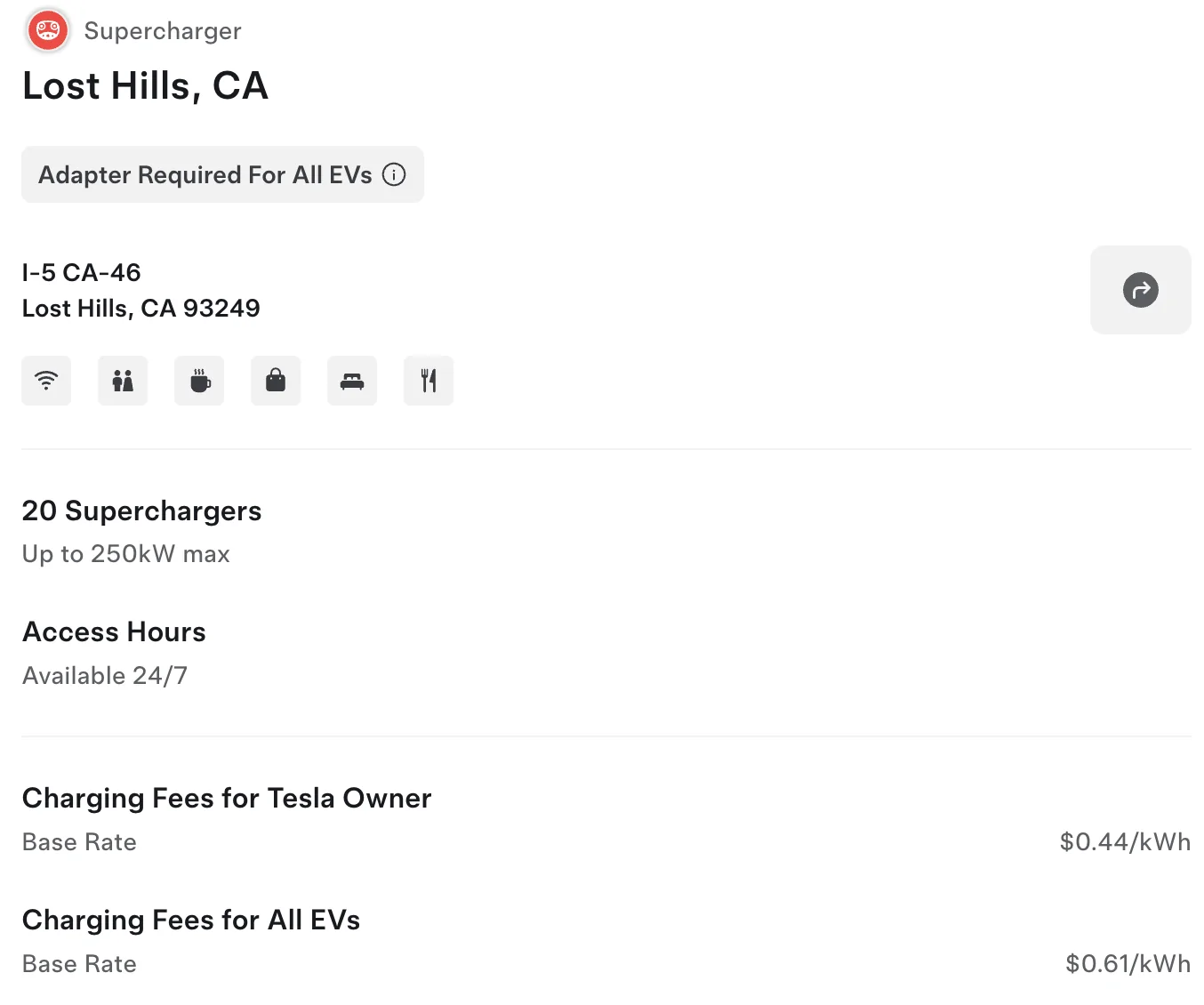Click the Adapter Required For All EVs badge
1204x1005 pixels.
(x=222, y=174)
